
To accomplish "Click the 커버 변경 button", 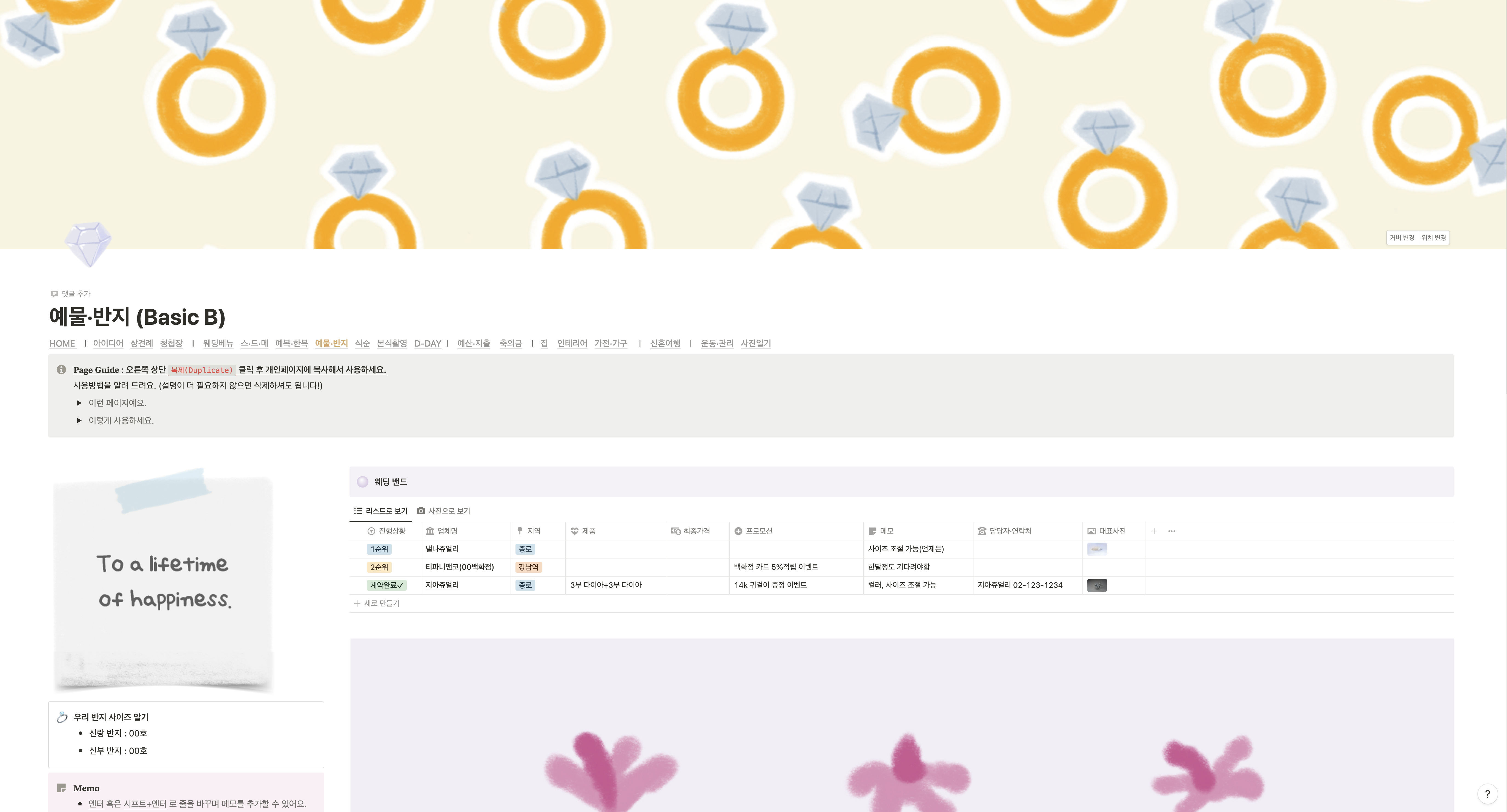I will (x=1402, y=238).
